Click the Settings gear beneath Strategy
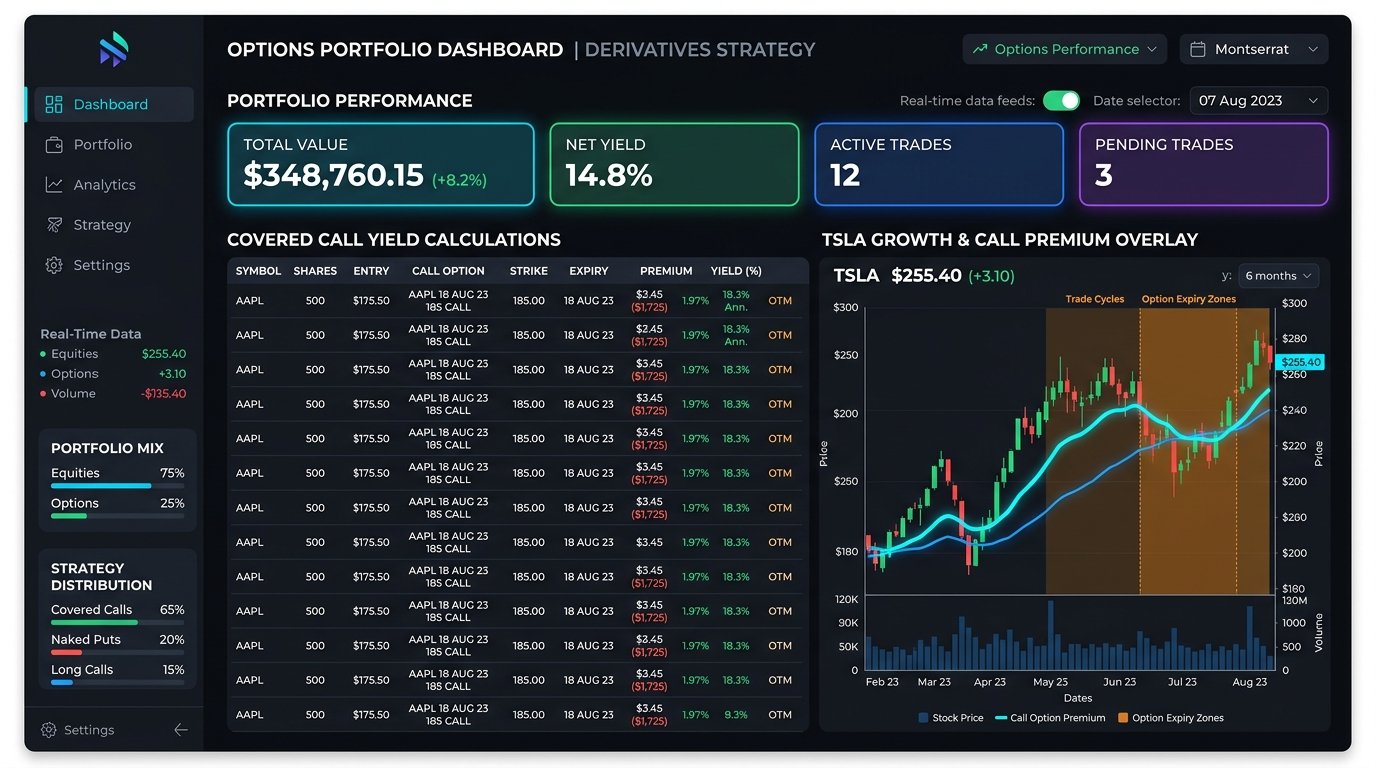 54,265
